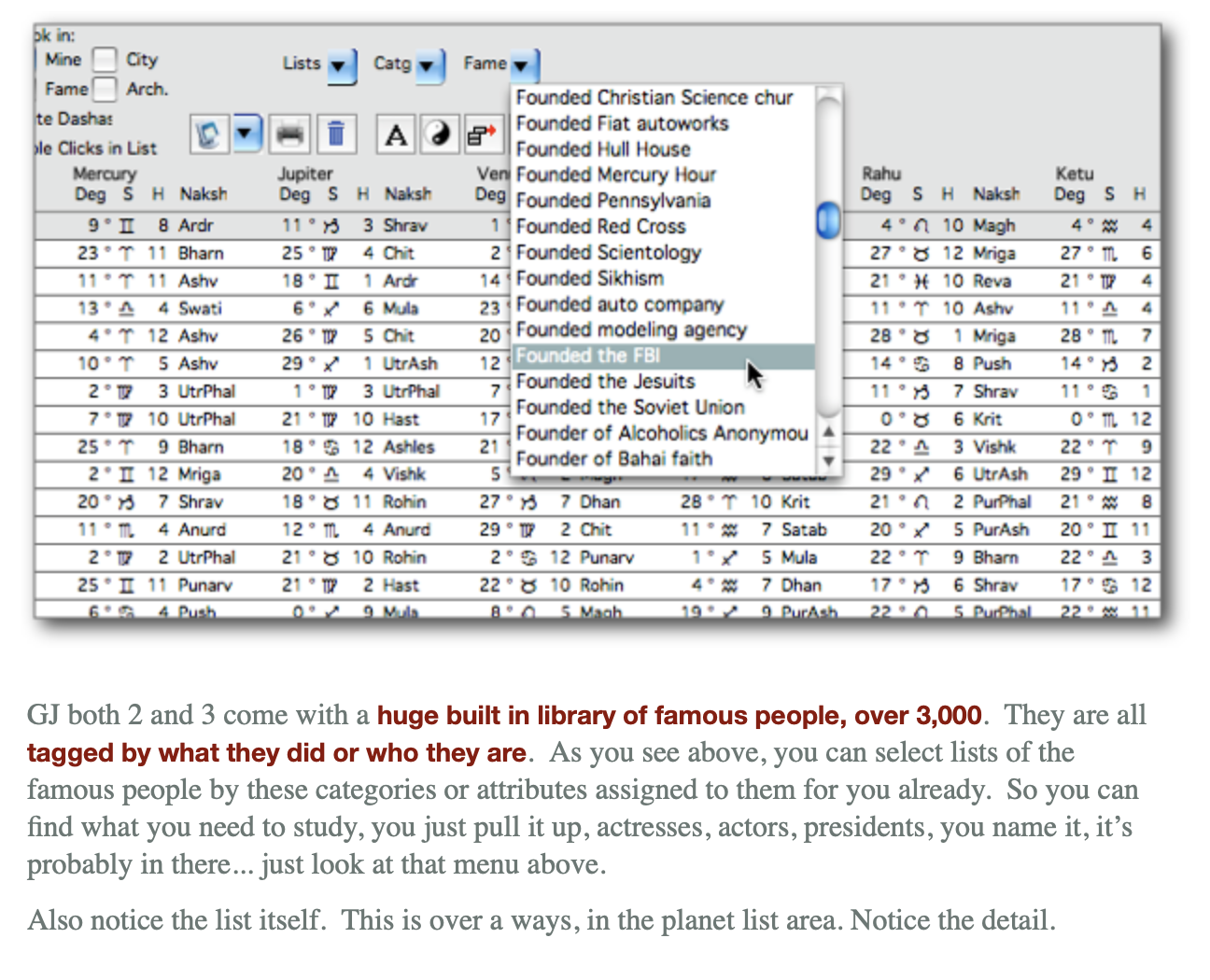The width and height of the screenshot is (1210, 980).
Task: Click the scroll down arrow in Fame list
Action: 828,460
